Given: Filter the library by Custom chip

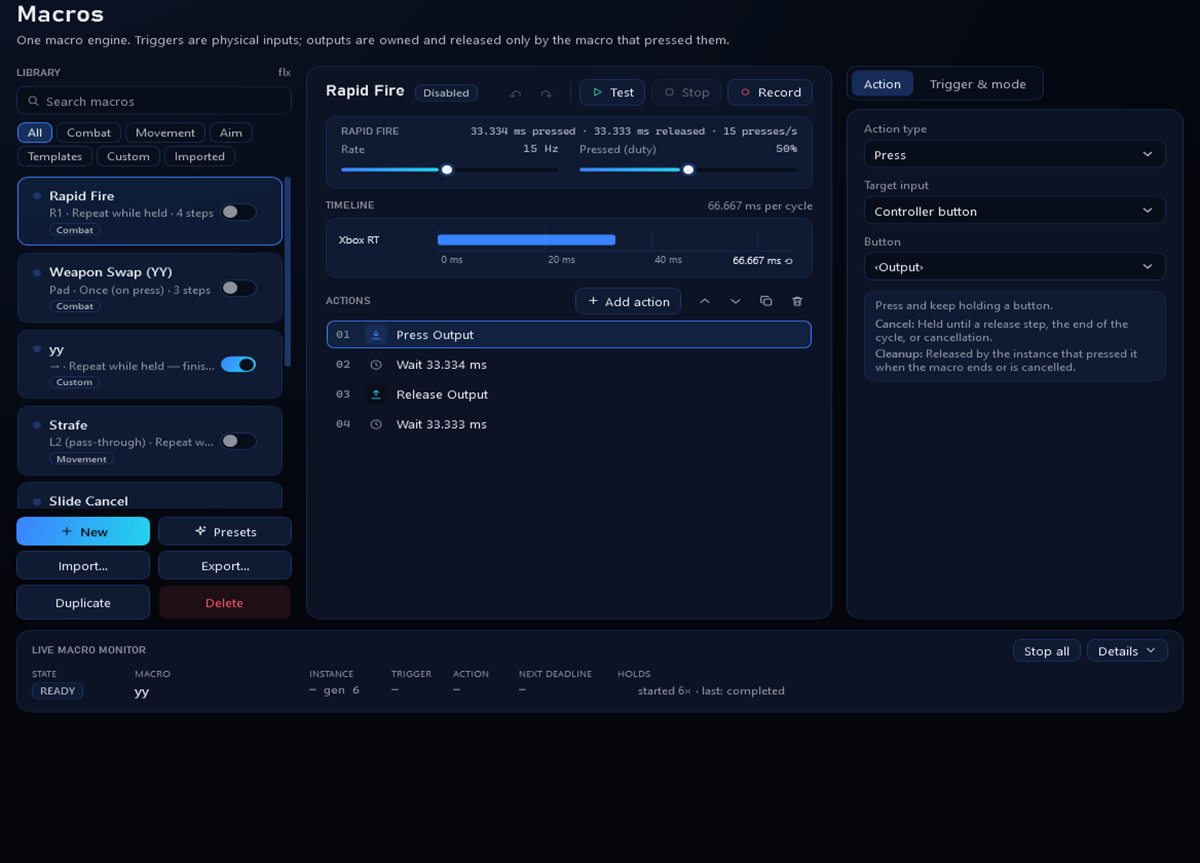Looking at the screenshot, I should click(128, 157).
